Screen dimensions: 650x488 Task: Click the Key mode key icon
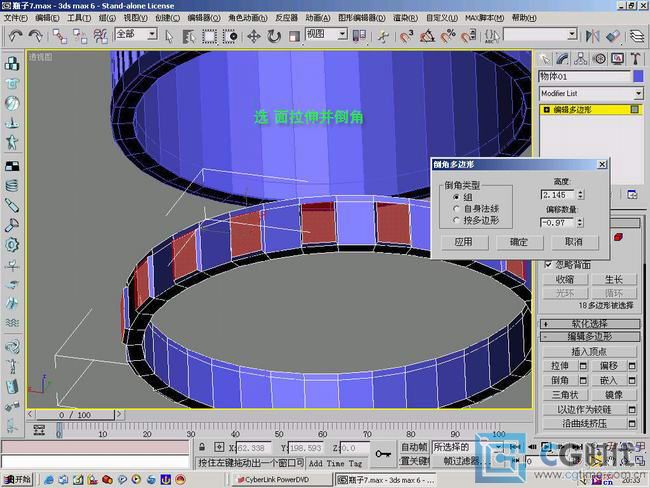point(383,454)
